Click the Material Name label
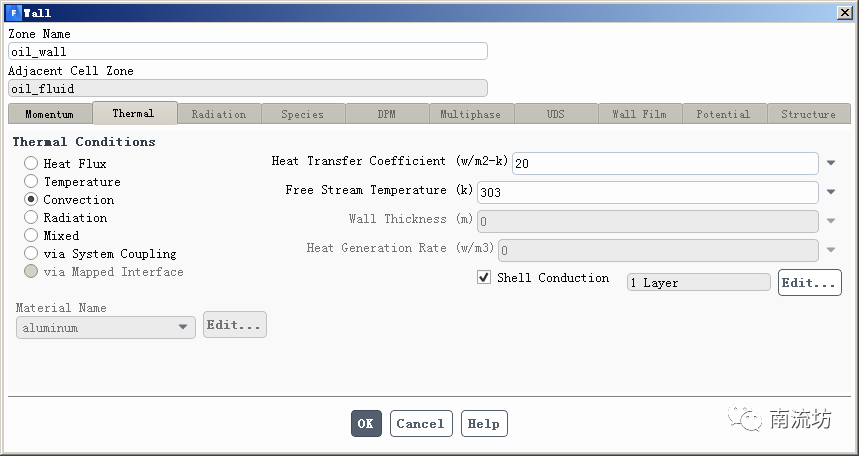 (x=61, y=307)
